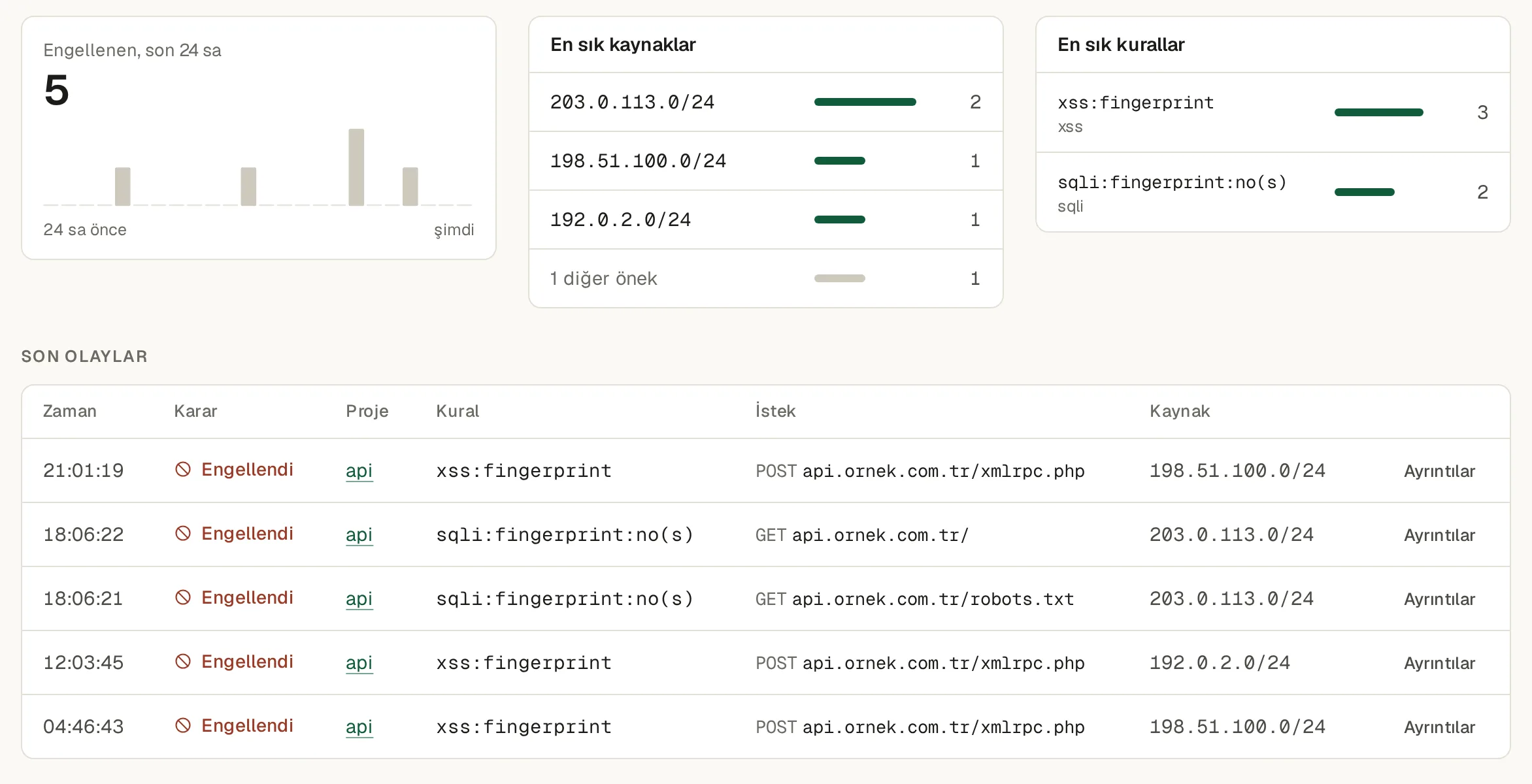
Task: Open api project link in 21:01:19 row
Action: pyautogui.click(x=359, y=470)
